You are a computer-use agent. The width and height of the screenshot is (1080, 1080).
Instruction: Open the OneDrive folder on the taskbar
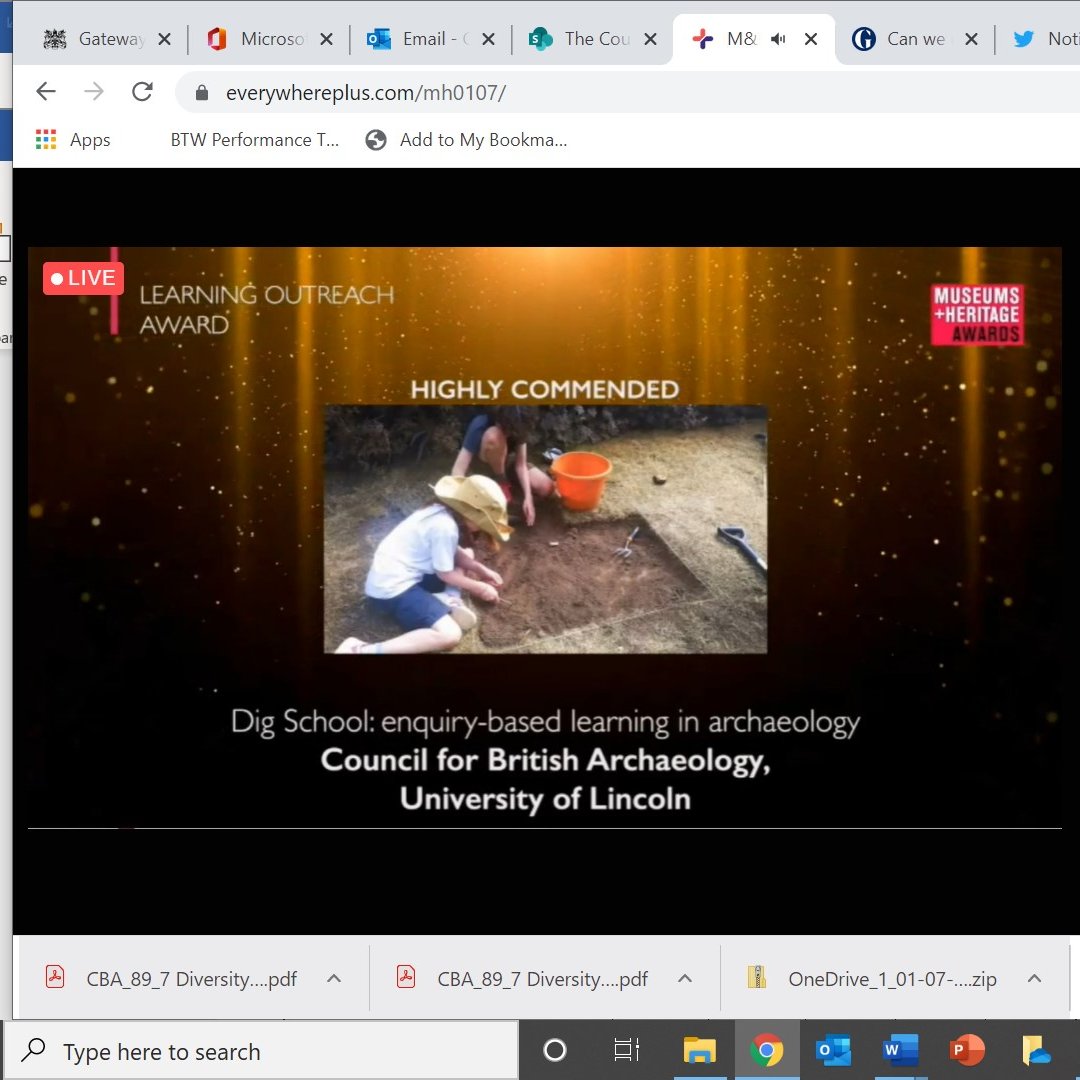[1033, 1051]
